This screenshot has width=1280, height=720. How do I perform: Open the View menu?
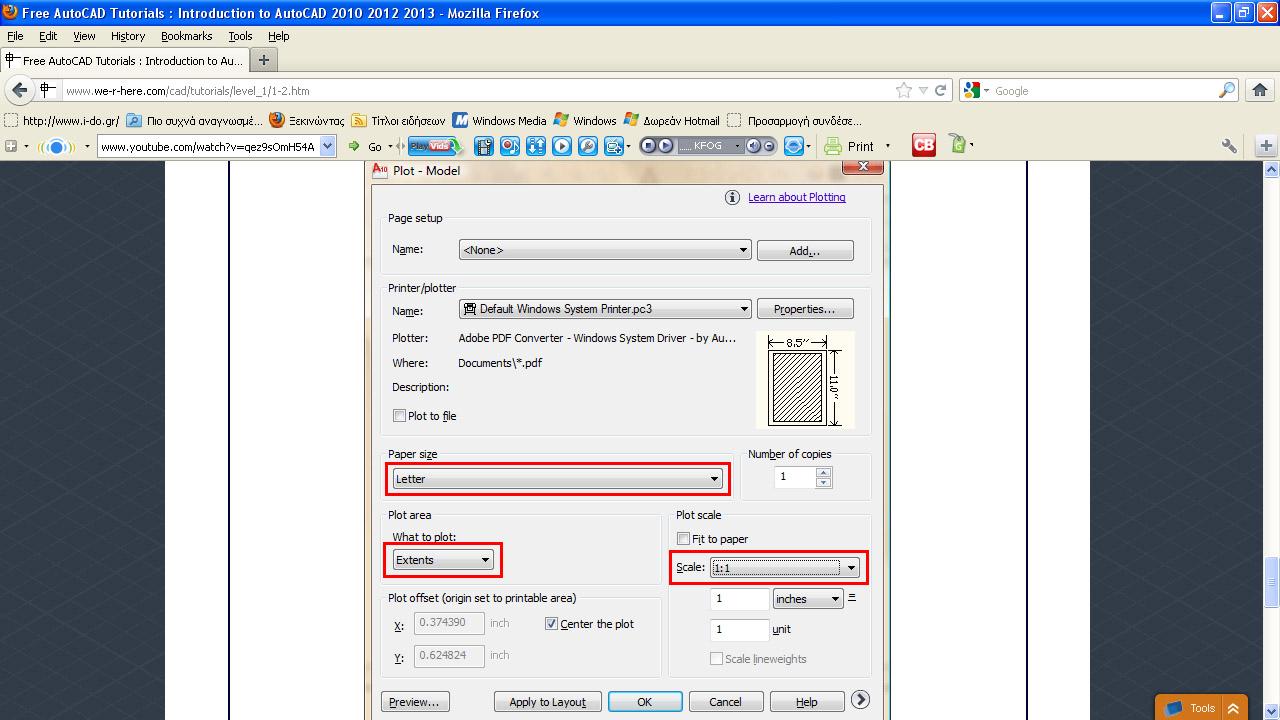(x=84, y=36)
